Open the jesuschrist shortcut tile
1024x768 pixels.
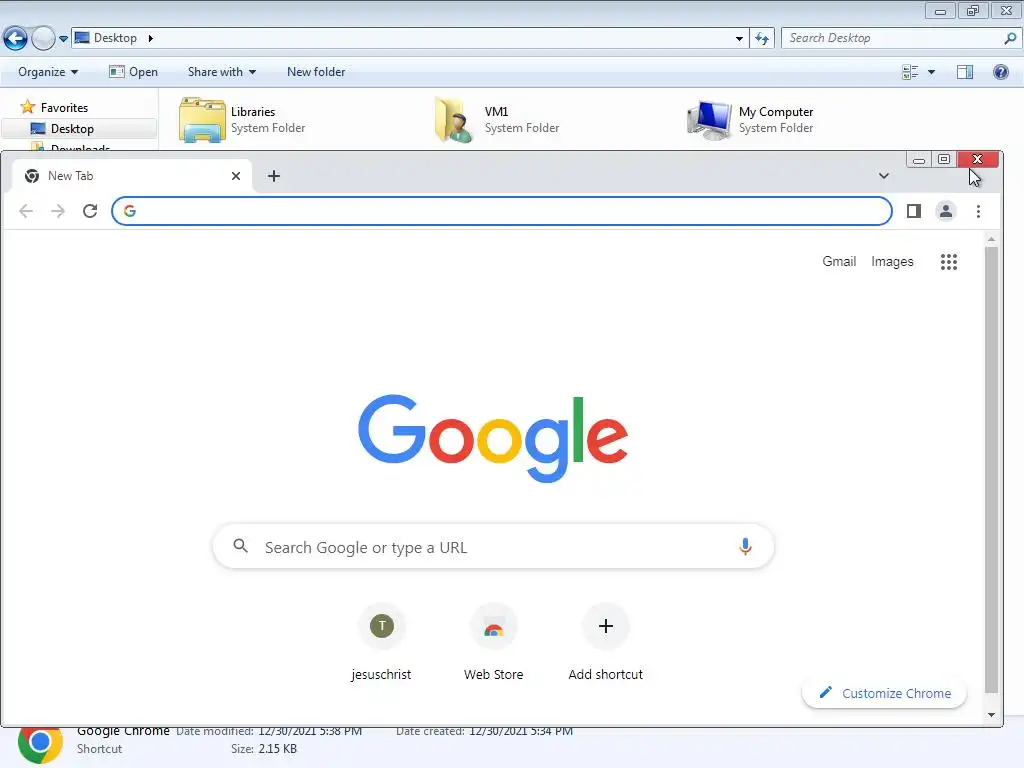pyautogui.click(x=381, y=645)
